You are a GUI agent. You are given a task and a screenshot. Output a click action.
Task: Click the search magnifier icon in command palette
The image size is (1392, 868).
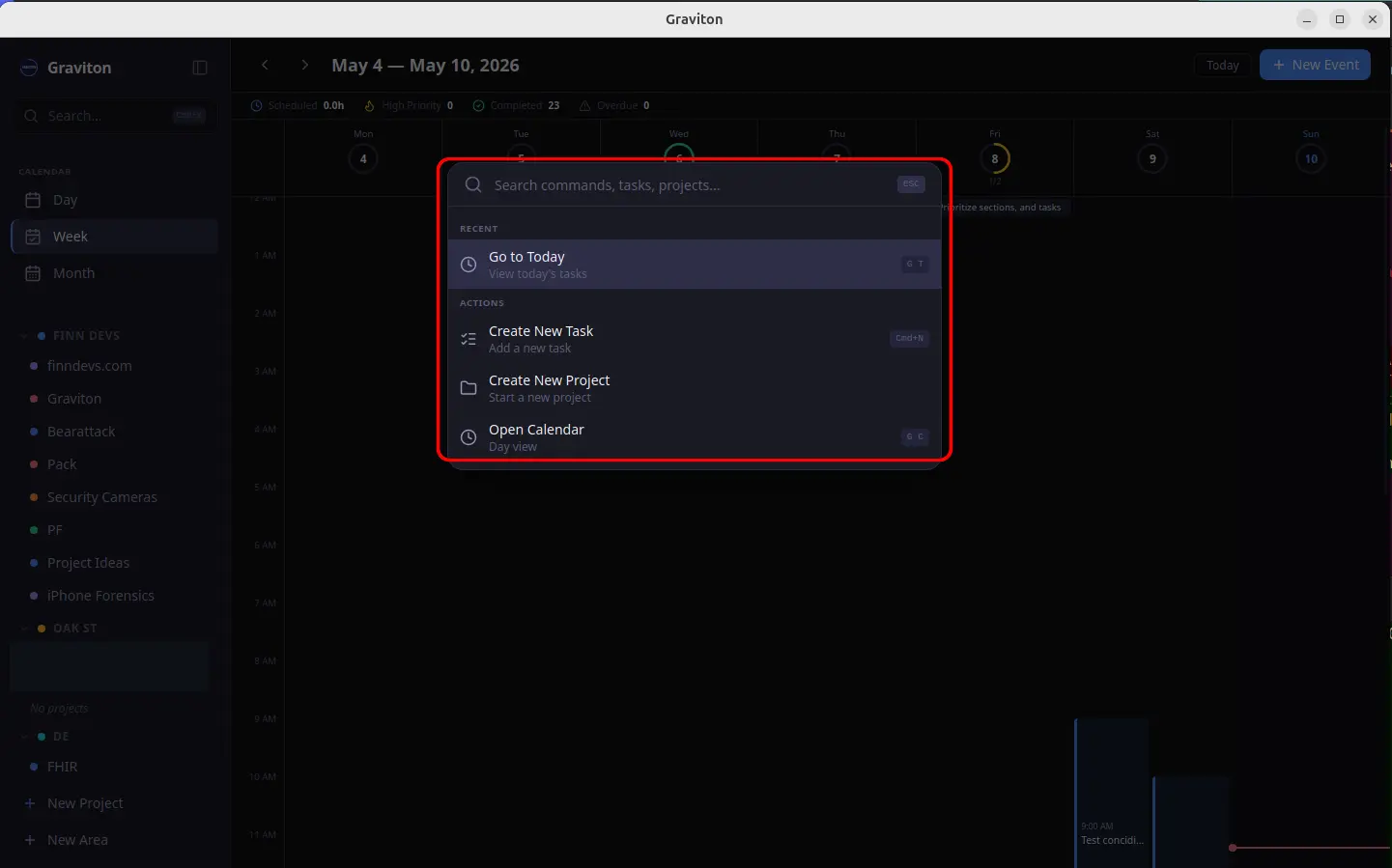tap(473, 184)
